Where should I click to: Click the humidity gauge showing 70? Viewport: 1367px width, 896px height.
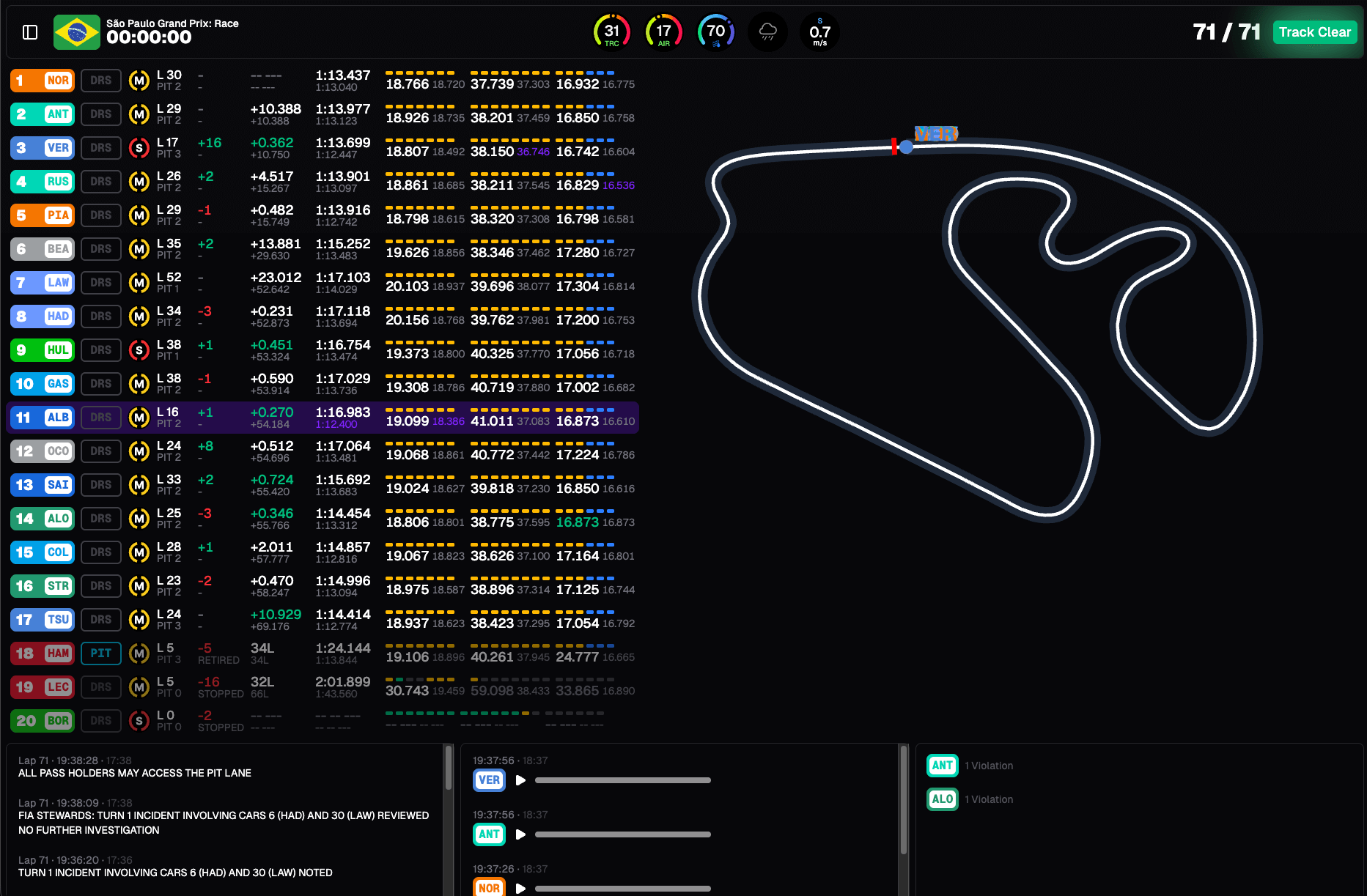(715, 32)
